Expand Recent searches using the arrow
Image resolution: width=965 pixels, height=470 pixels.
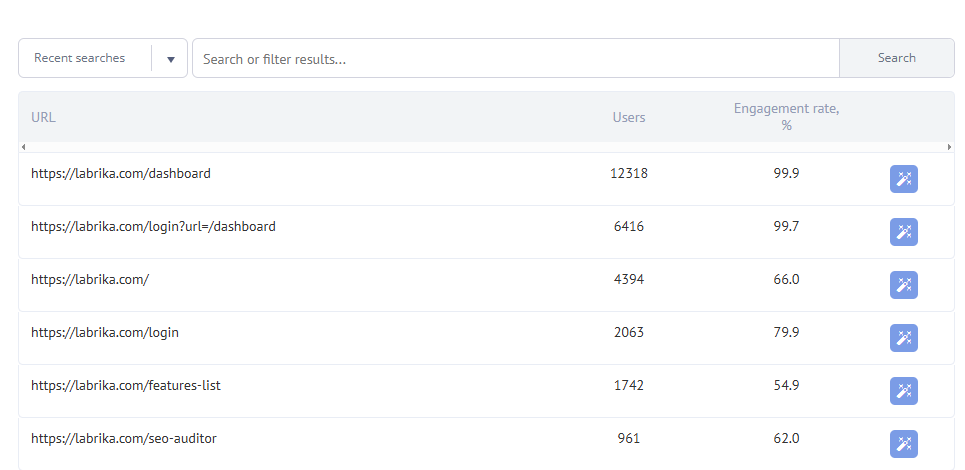pos(170,59)
